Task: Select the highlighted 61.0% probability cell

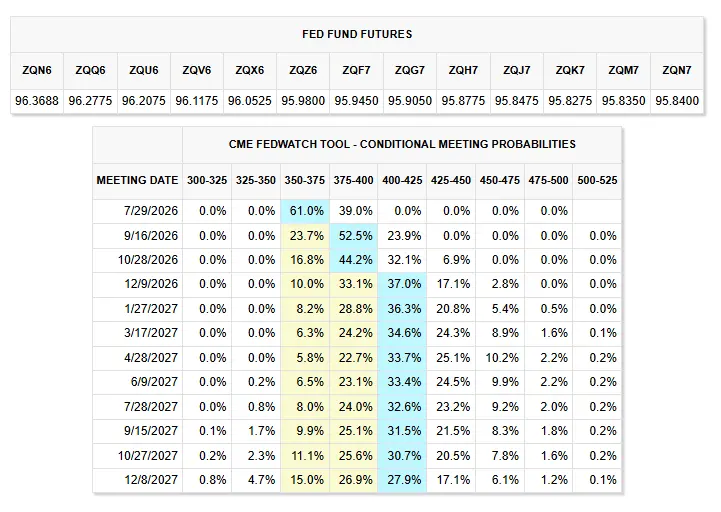Action: click(x=307, y=211)
